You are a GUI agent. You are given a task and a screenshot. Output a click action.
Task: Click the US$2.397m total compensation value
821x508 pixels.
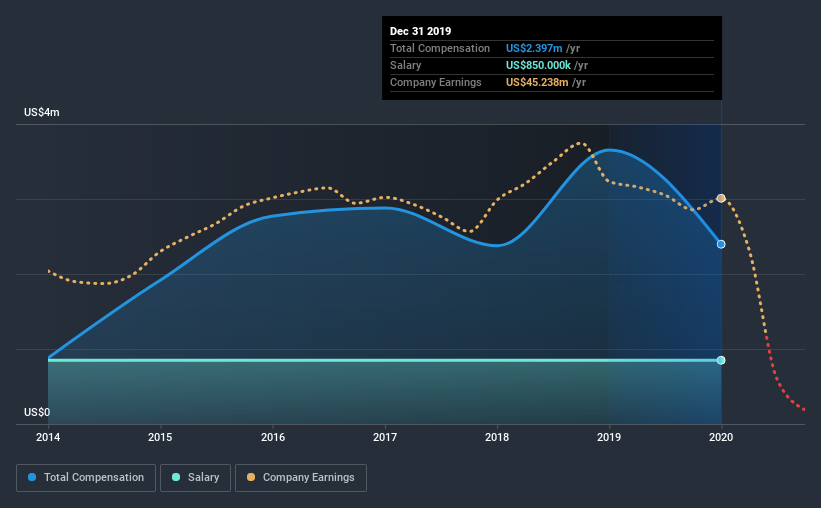tap(534, 49)
